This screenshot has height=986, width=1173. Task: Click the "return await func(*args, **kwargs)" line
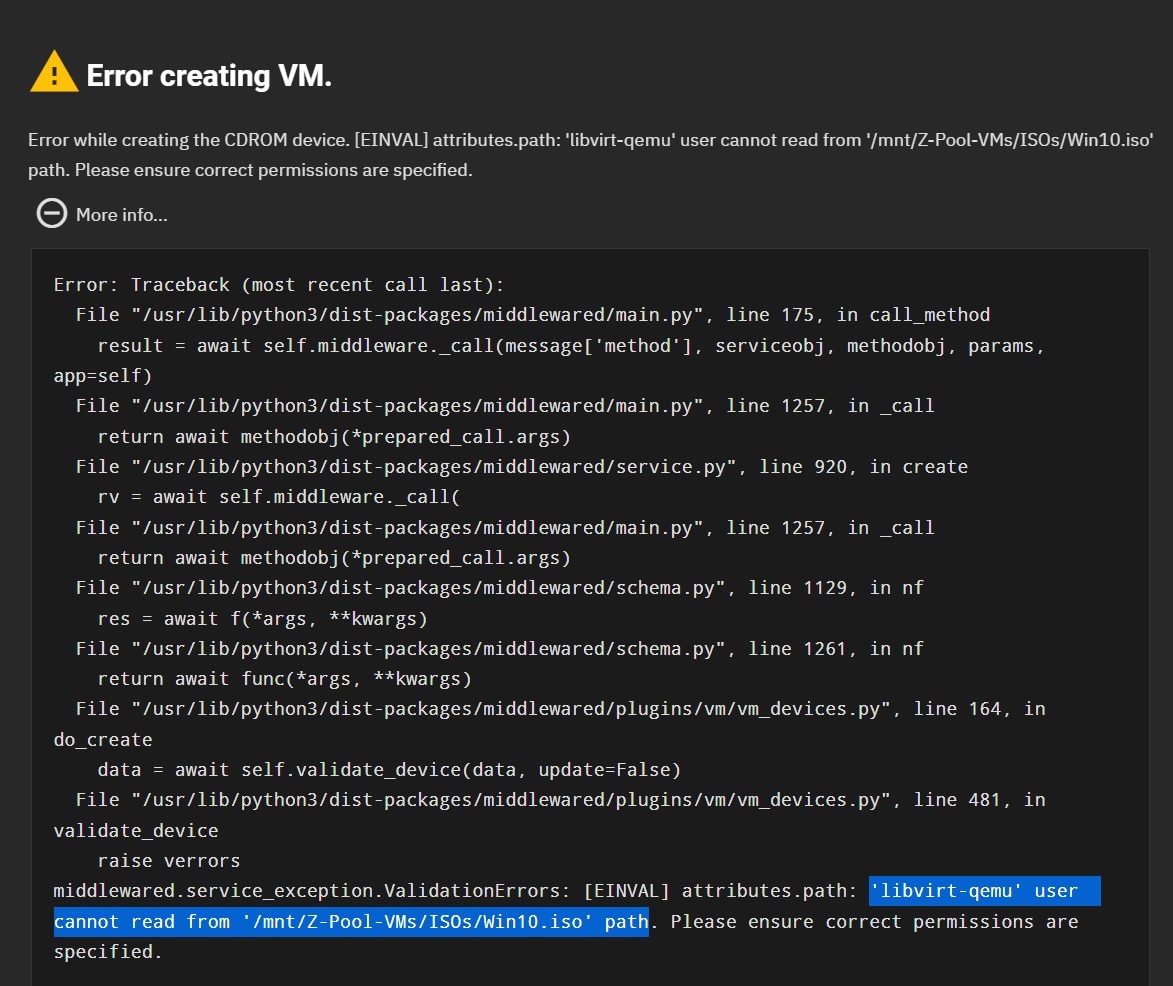tap(284, 679)
